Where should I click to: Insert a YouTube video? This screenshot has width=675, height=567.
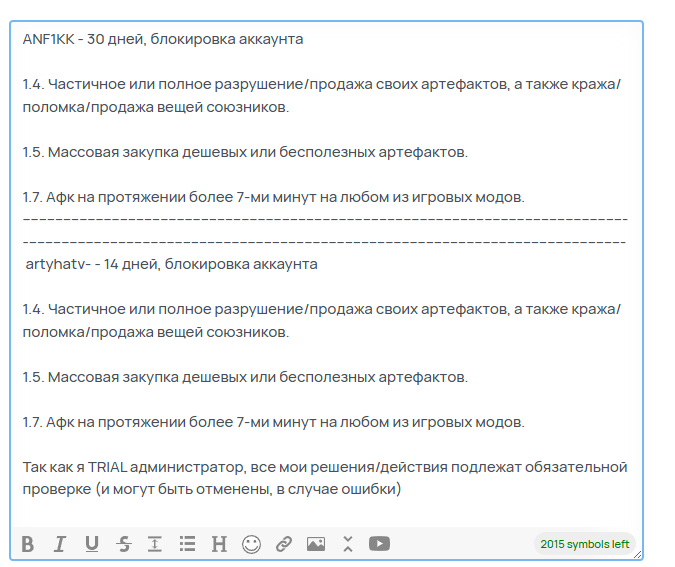pyautogui.click(x=379, y=544)
